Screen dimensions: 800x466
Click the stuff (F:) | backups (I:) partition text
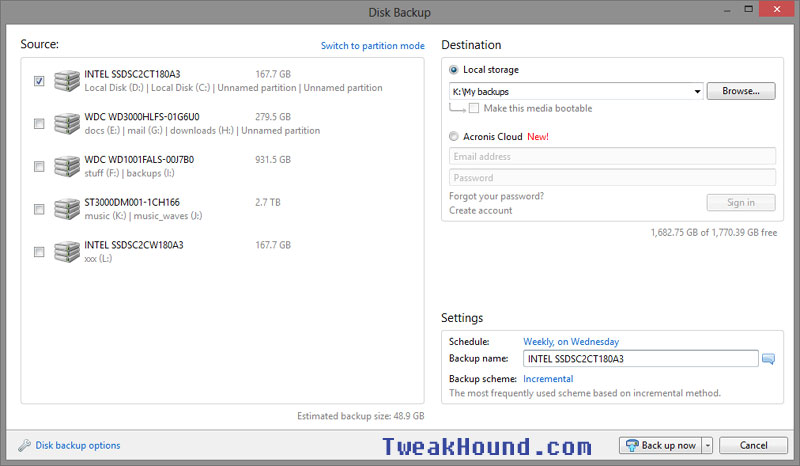click(130, 174)
